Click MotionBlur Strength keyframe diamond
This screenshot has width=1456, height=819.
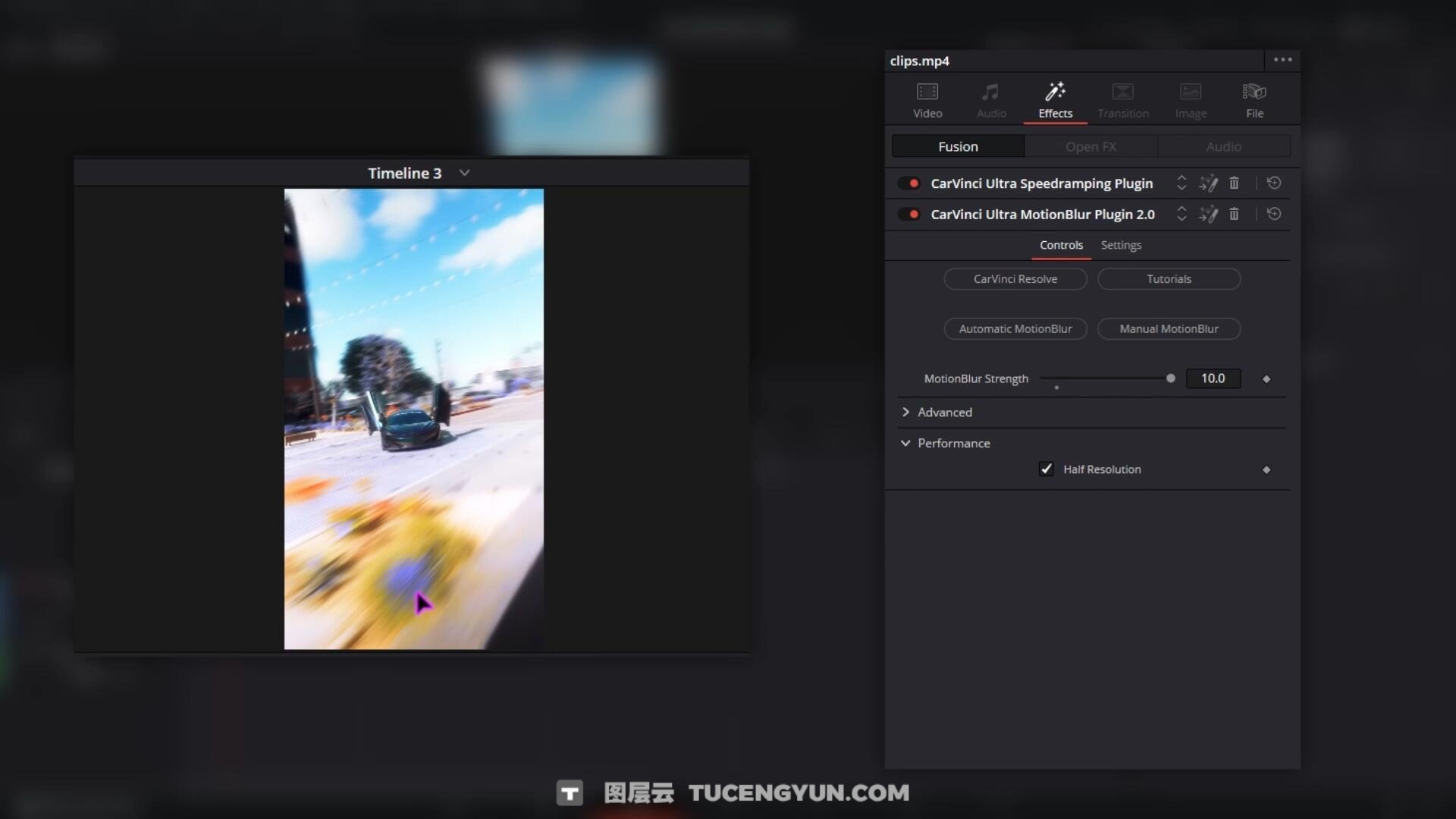click(x=1266, y=379)
